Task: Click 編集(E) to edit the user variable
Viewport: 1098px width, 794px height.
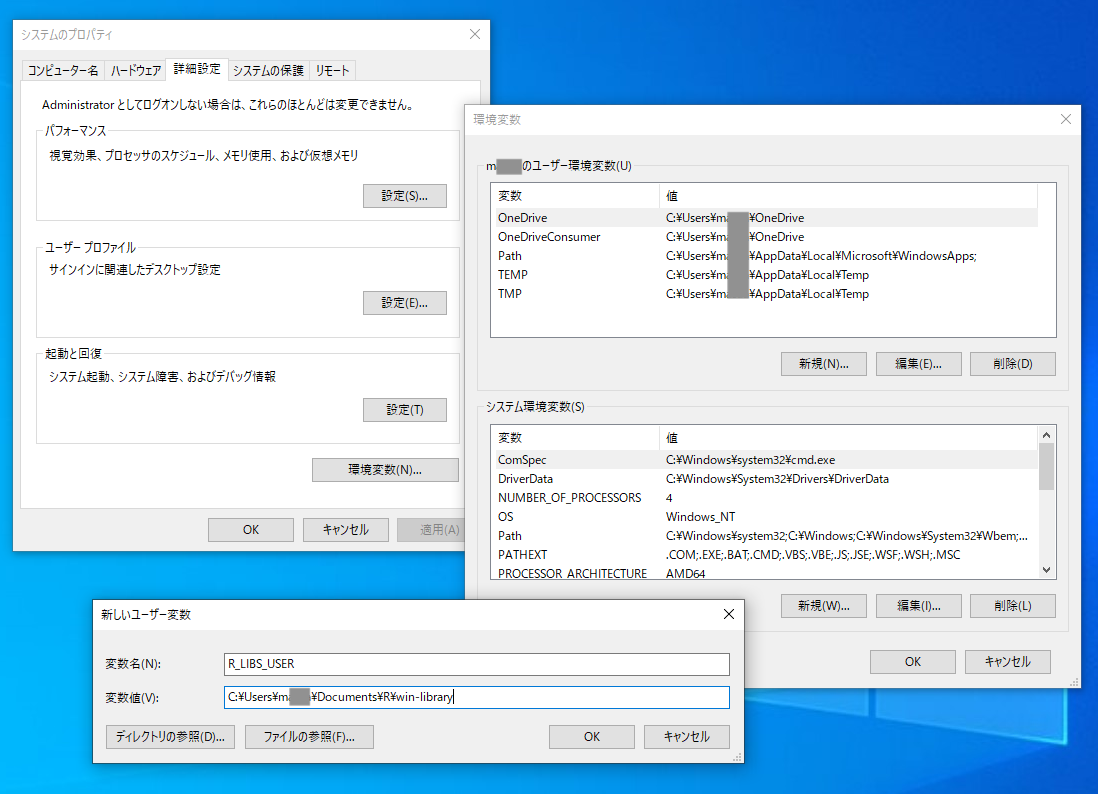Action: click(918, 363)
